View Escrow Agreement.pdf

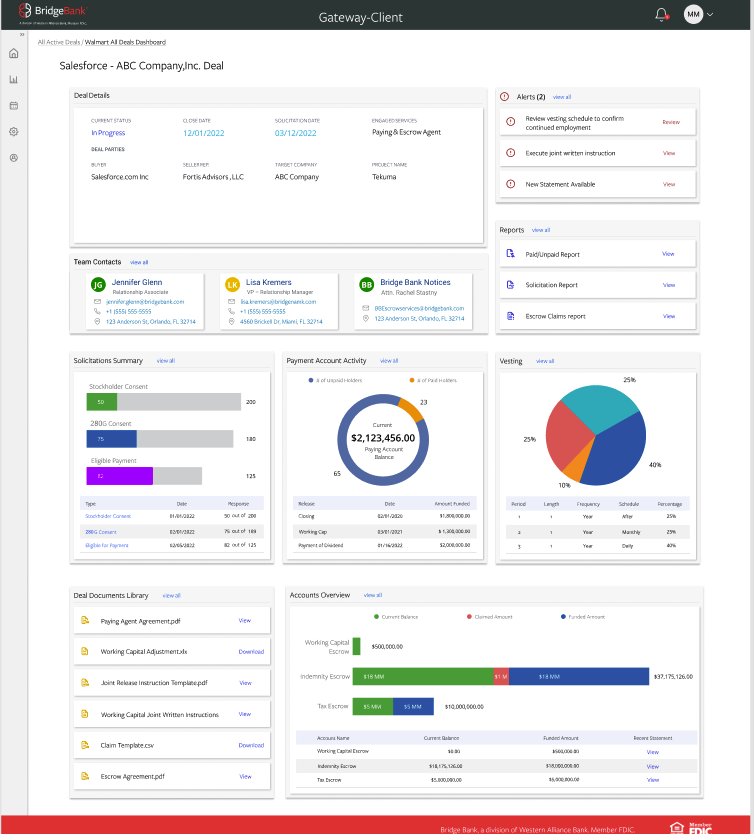(245, 777)
